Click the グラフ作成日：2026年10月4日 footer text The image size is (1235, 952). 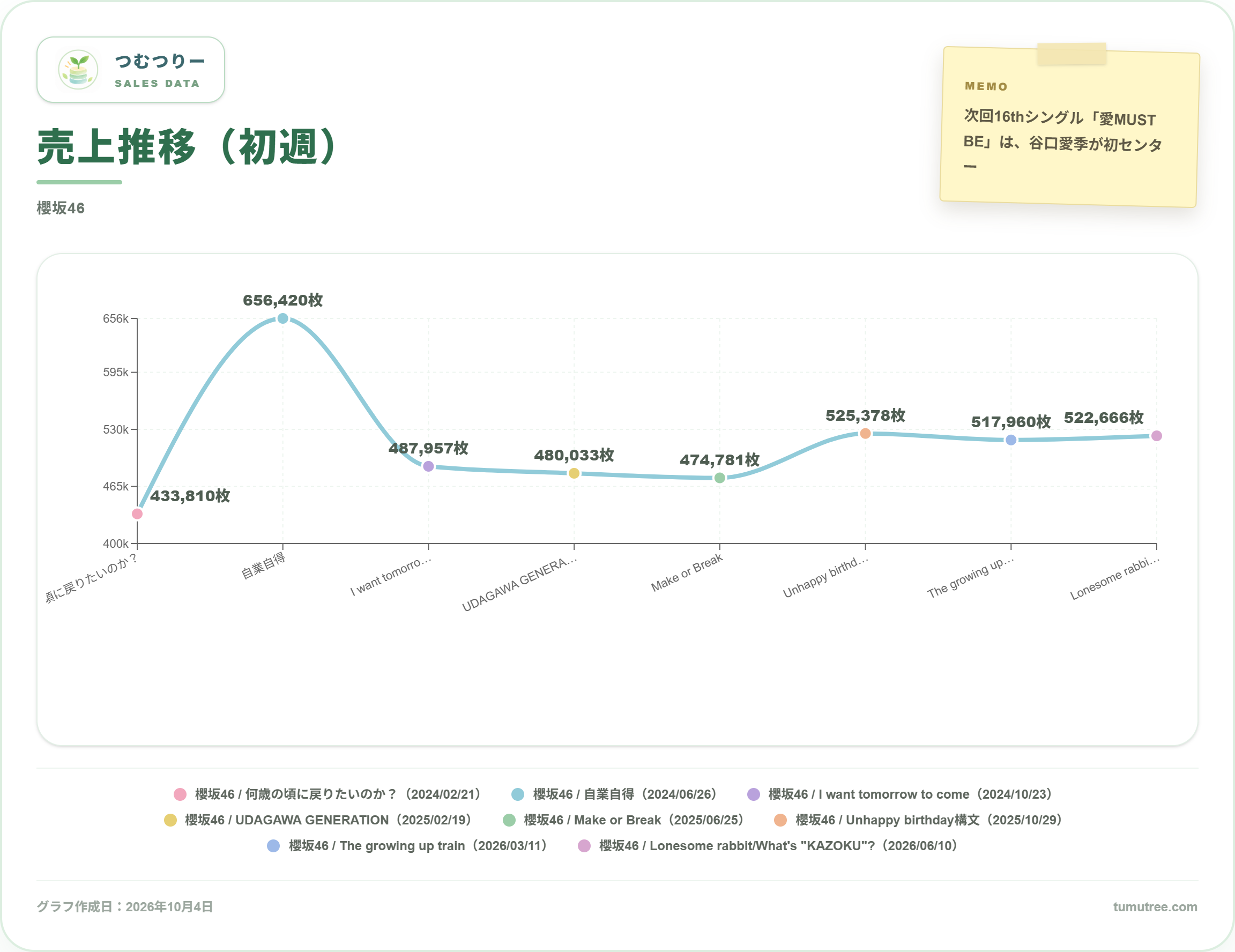(x=125, y=907)
